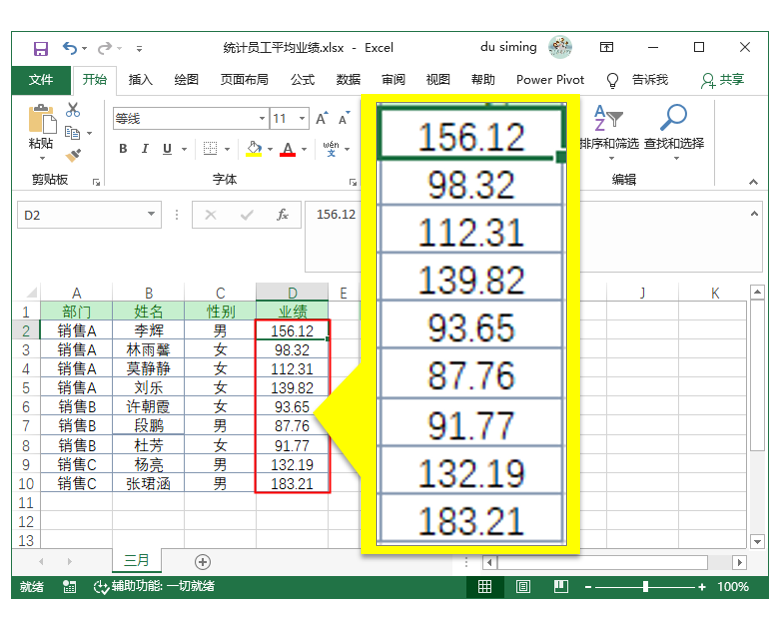Click the yellow fill color swatch
Image resolution: width=780 pixels, height=642 pixels.
click(x=254, y=155)
